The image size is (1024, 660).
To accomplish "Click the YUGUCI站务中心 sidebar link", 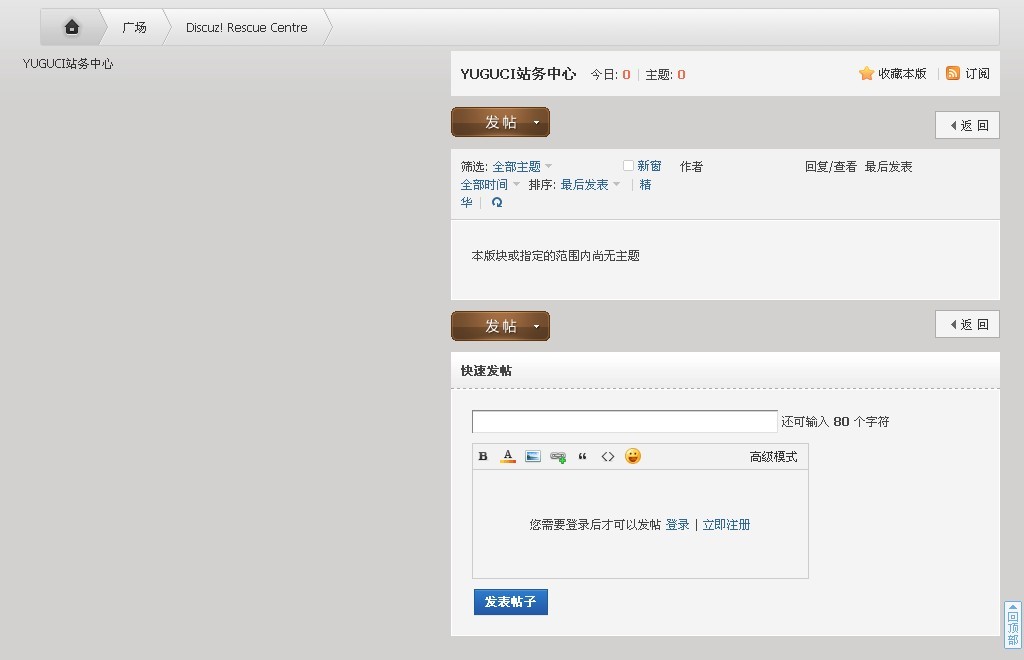I will point(68,63).
